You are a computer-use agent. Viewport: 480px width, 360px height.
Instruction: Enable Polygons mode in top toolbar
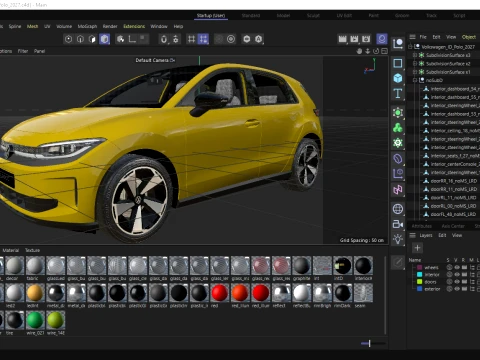point(92,39)
